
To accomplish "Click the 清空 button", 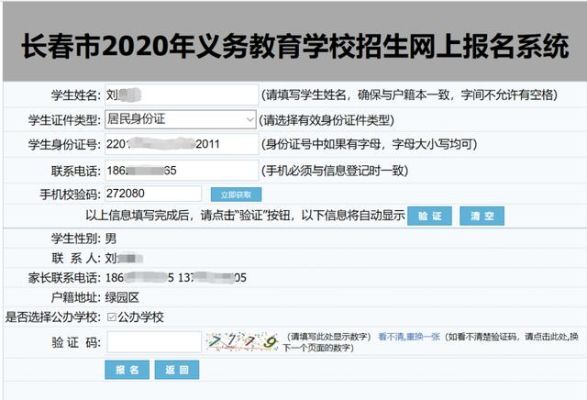I will click(x=482, y=216).
